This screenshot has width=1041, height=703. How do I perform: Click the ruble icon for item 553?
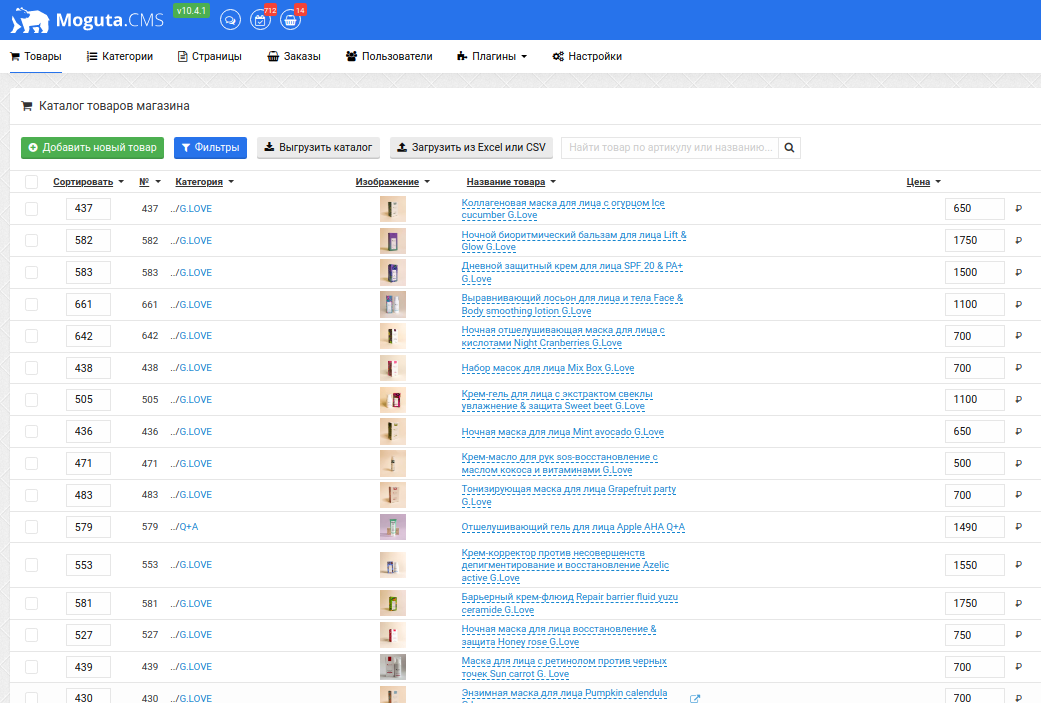pos(1018,565)
